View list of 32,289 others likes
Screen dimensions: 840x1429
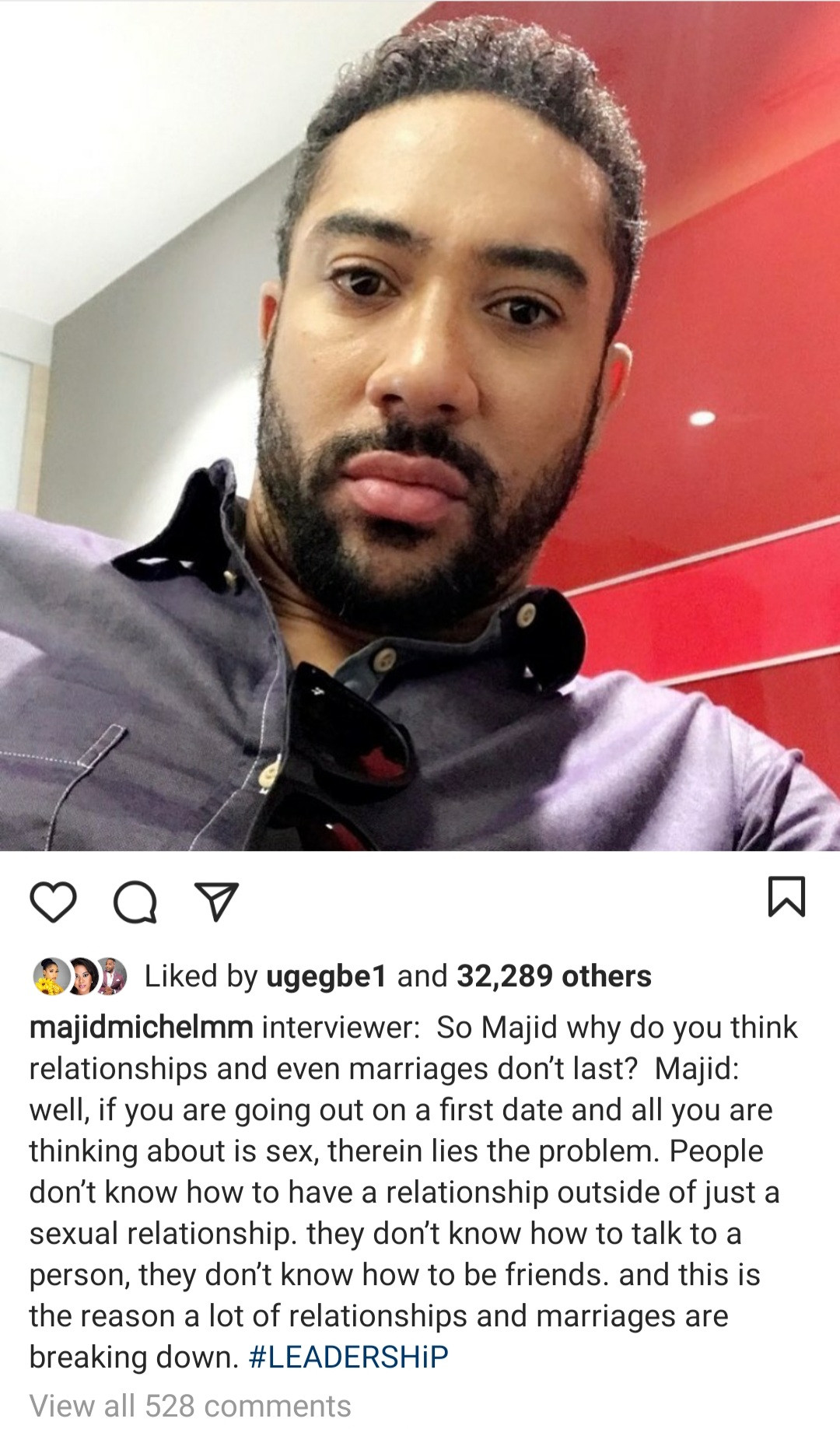(554, 976)
